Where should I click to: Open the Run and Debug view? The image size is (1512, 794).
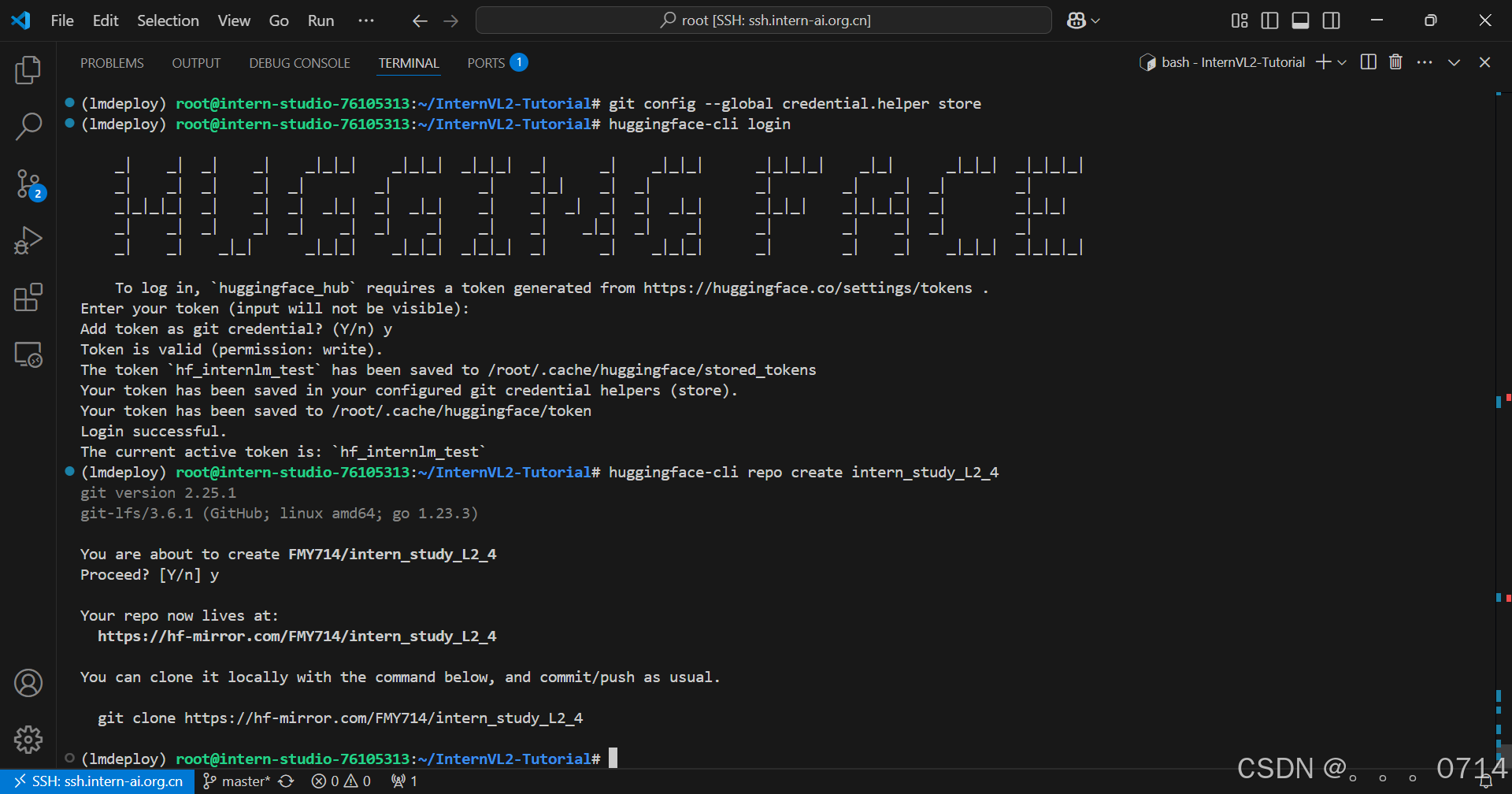pyautogui.click(x=28, y=240)
